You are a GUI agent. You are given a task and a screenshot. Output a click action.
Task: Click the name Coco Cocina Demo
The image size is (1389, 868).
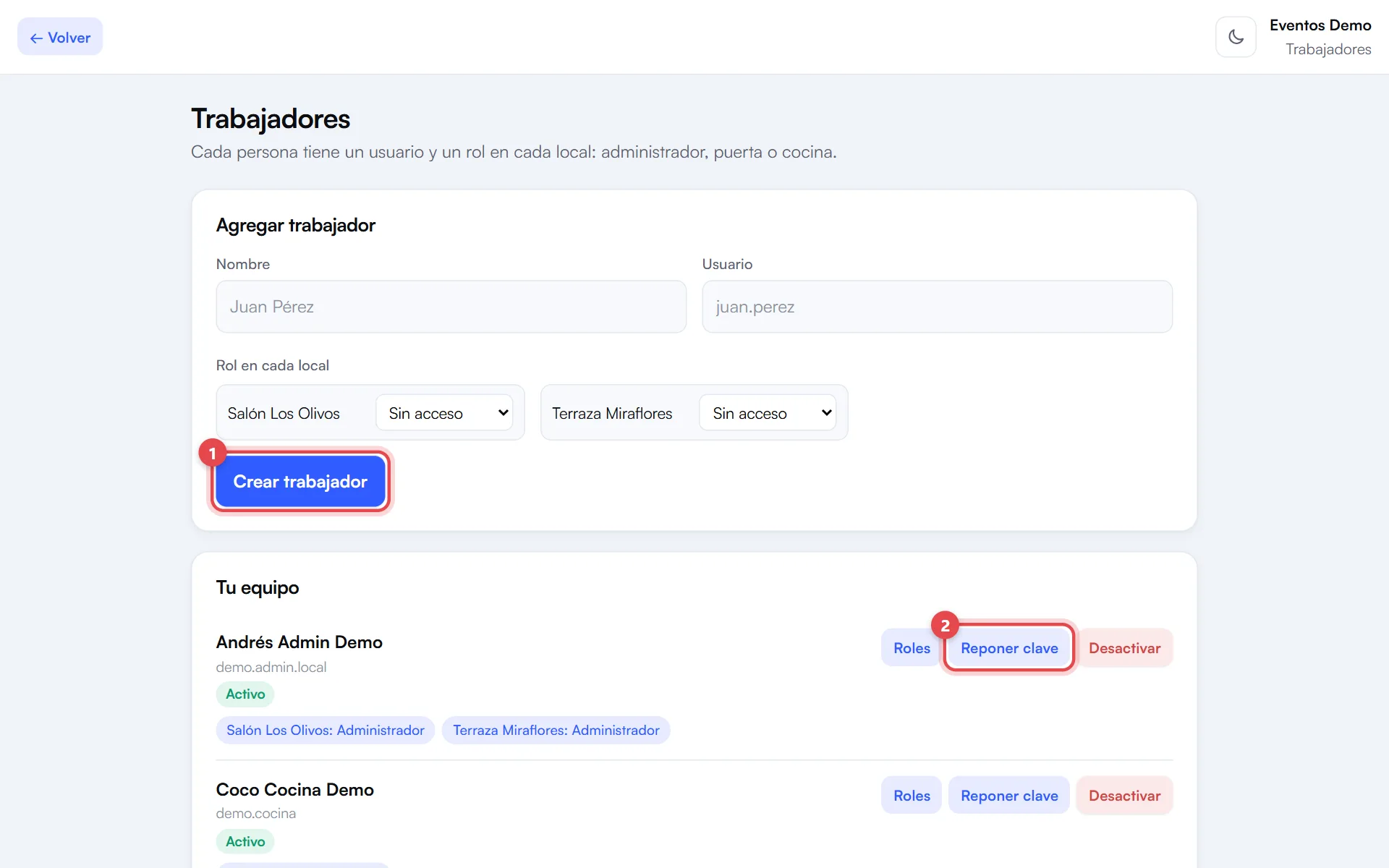click(x=294, y=789)
